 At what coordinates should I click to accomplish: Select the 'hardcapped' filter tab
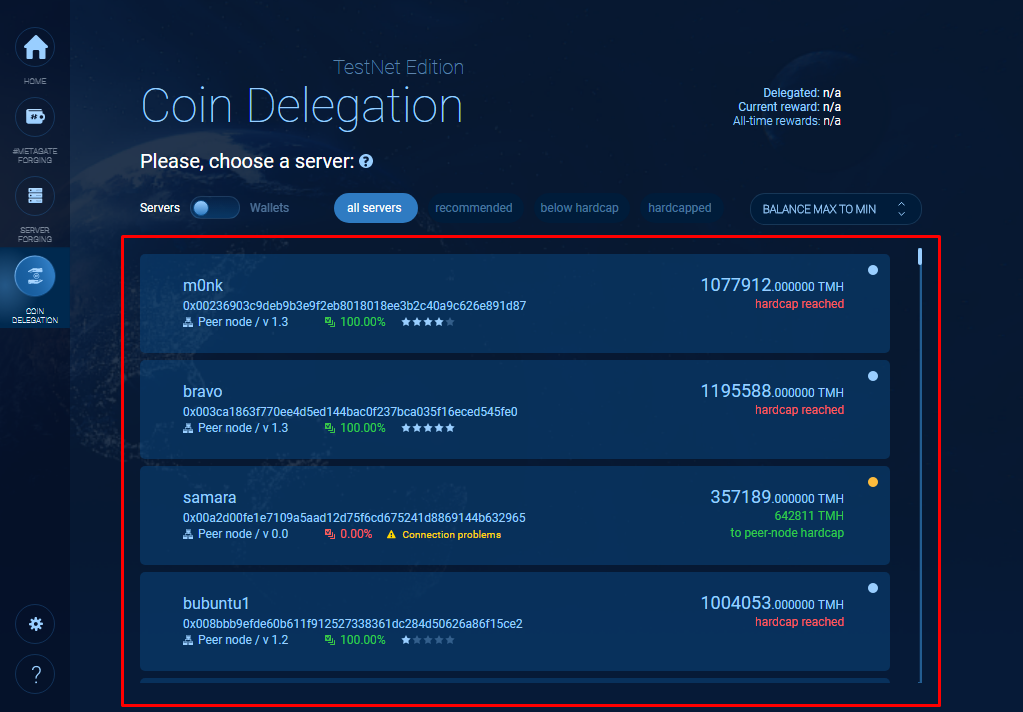680,208
